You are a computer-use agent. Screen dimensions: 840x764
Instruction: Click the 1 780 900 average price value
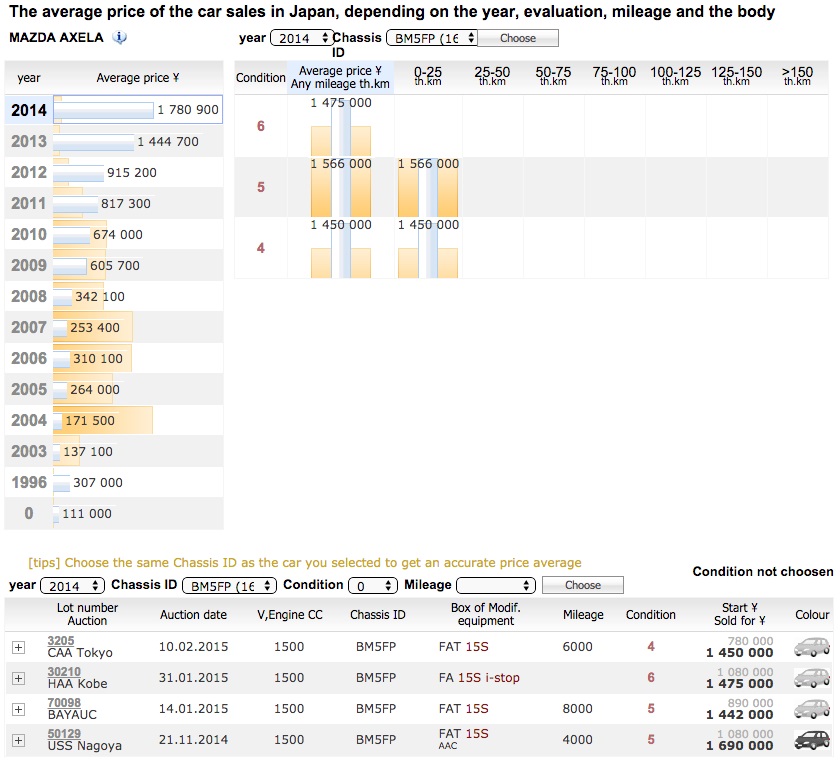[188, 110]
